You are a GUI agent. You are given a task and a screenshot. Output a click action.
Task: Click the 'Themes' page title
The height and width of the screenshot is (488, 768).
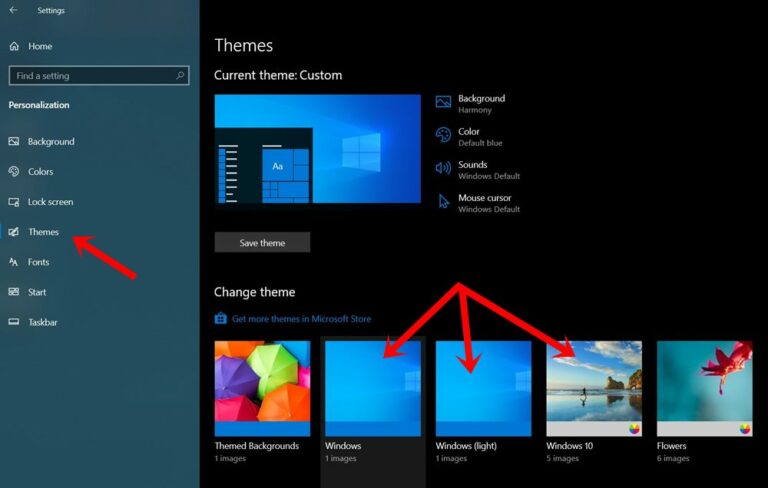click(243, 45)
